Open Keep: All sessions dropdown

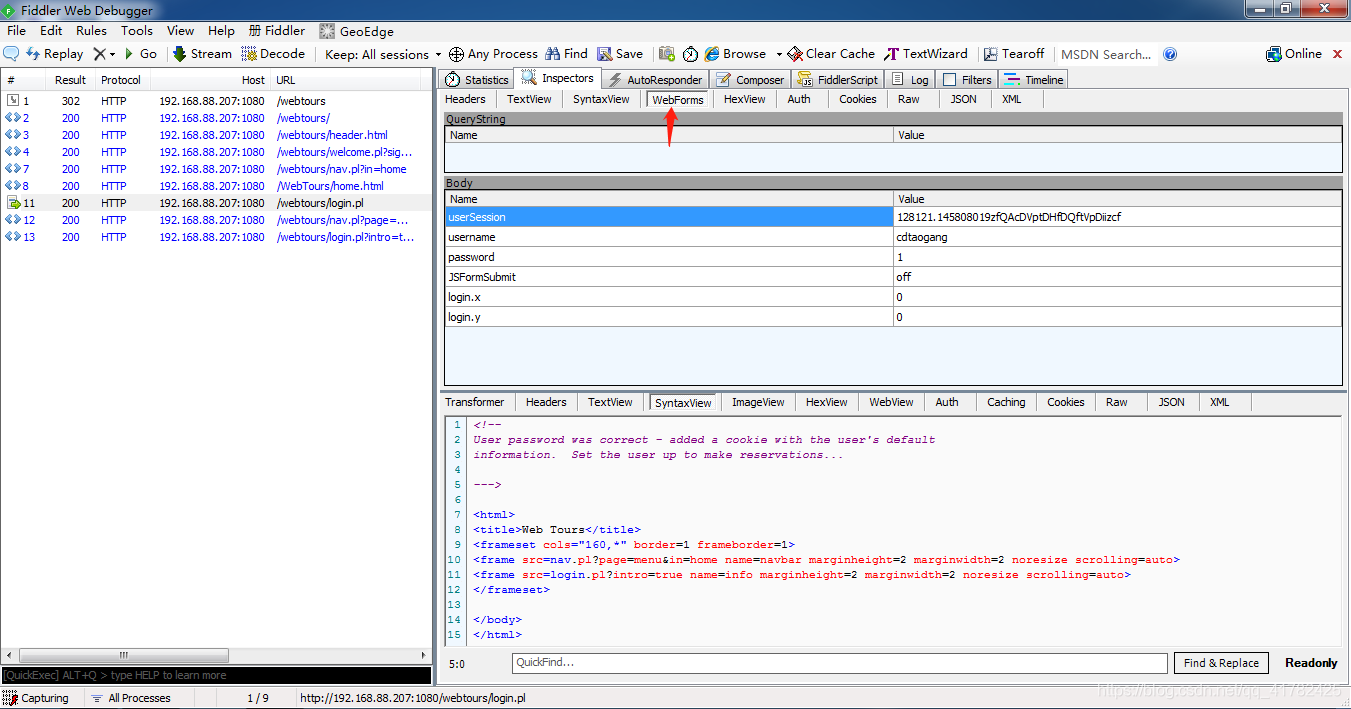(x=383, y=54)
